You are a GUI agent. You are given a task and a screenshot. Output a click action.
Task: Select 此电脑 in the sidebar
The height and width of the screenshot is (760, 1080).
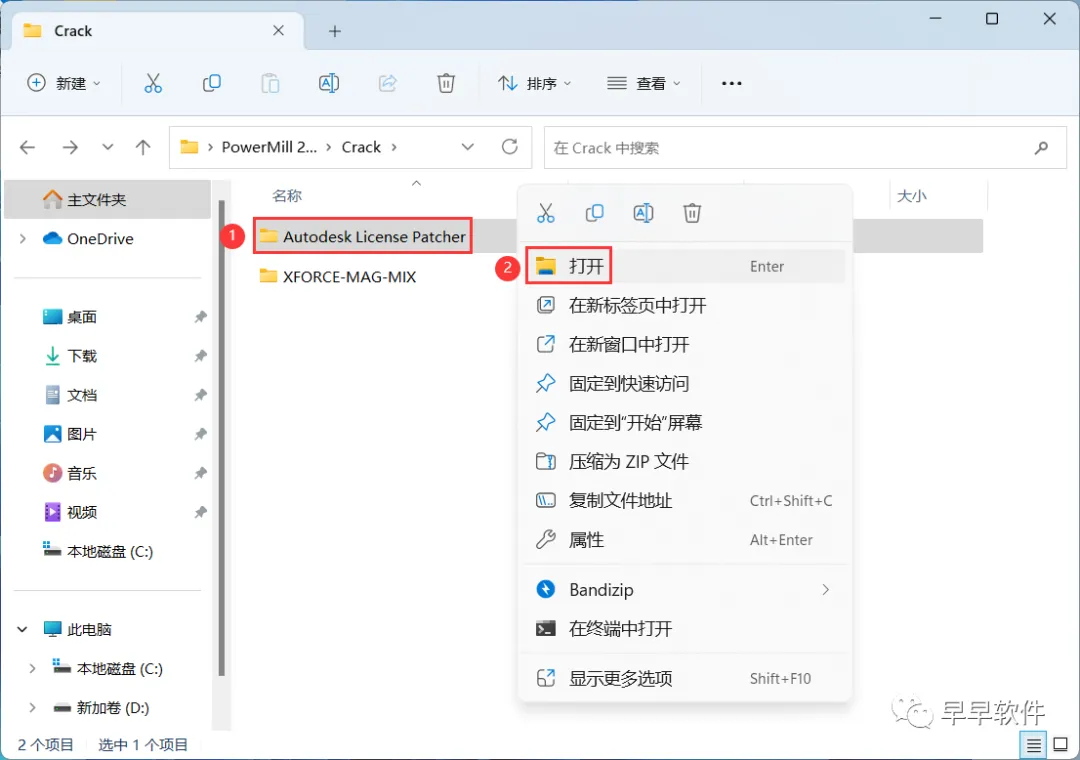pyautogui.click(x=77, y=629)
